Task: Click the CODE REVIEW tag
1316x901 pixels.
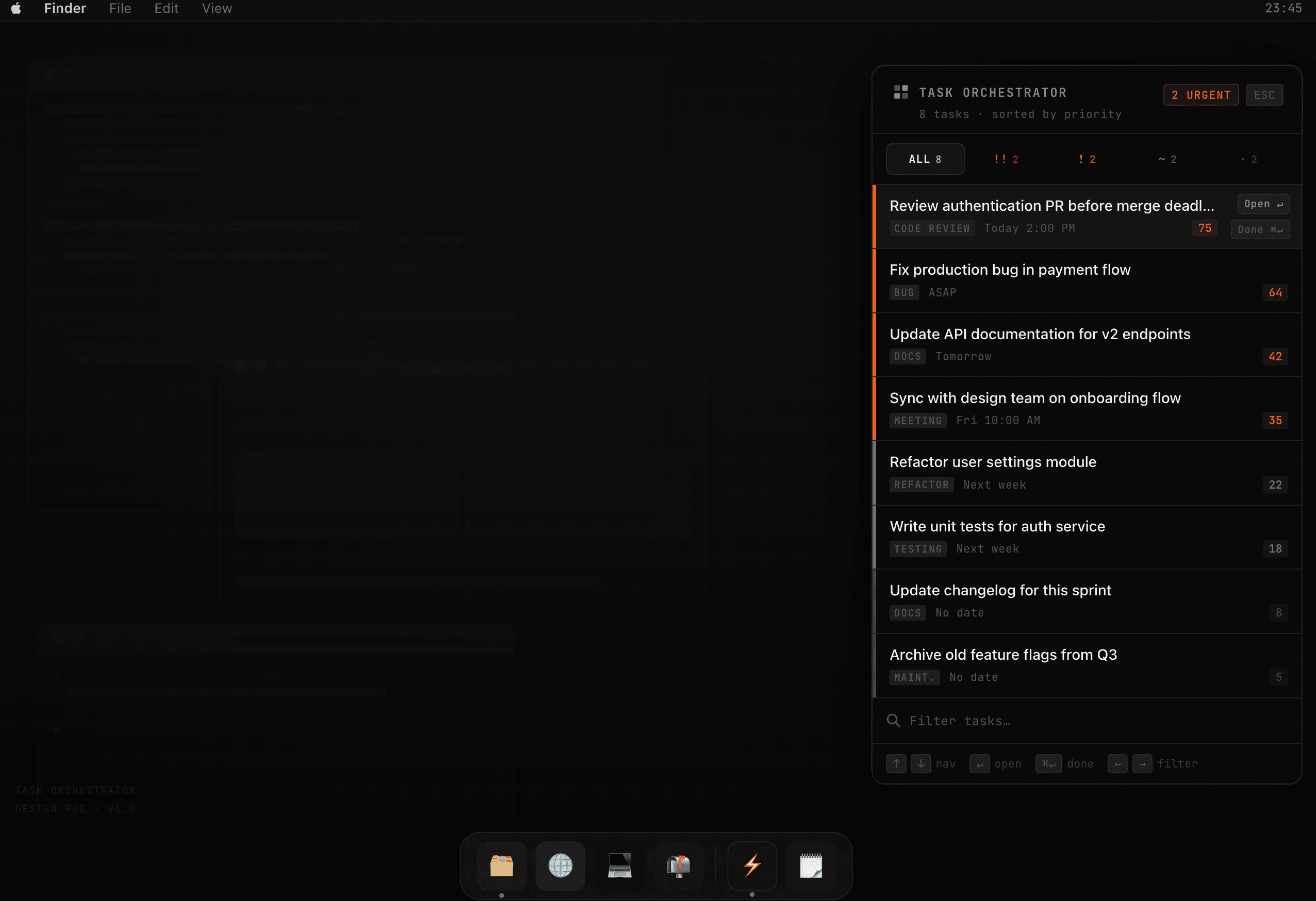Action: (x=931, y=228)
